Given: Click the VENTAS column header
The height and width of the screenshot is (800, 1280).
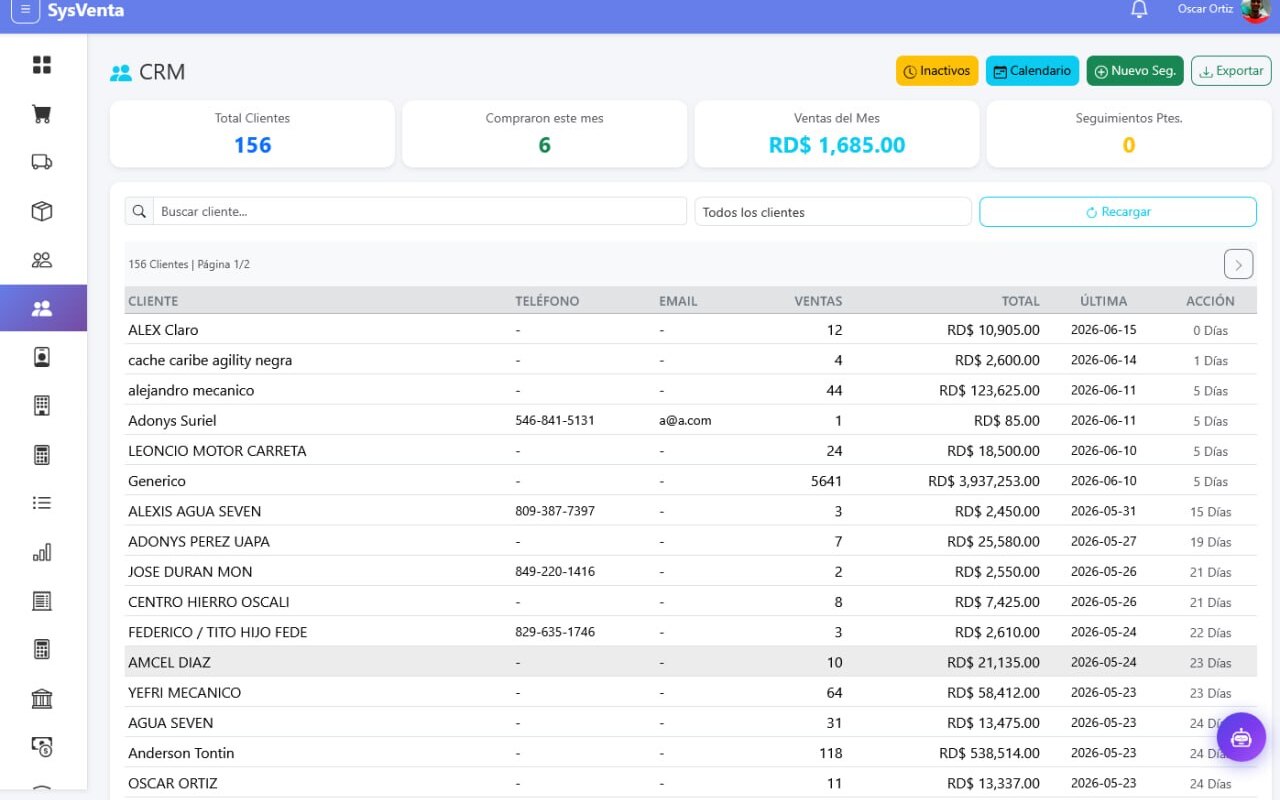Looking at the screenshot, I should (x=818, y=301).
